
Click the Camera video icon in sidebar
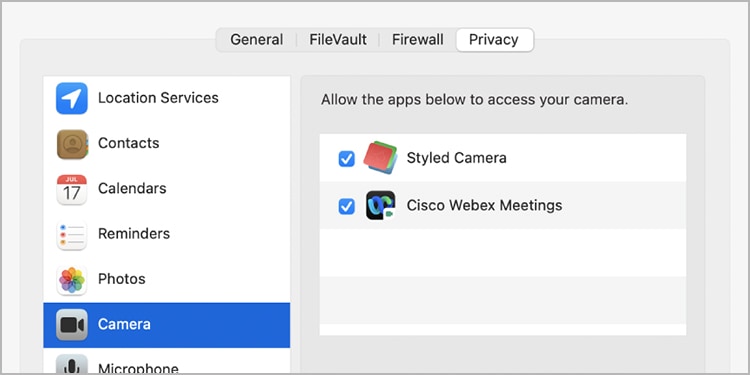(72, 325)
